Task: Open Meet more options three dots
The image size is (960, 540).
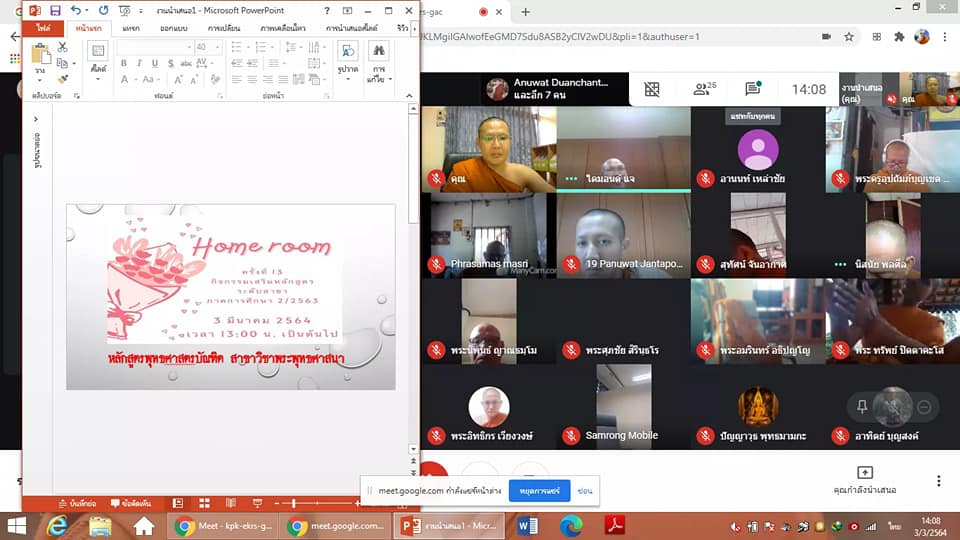Action: coord(939,481)
